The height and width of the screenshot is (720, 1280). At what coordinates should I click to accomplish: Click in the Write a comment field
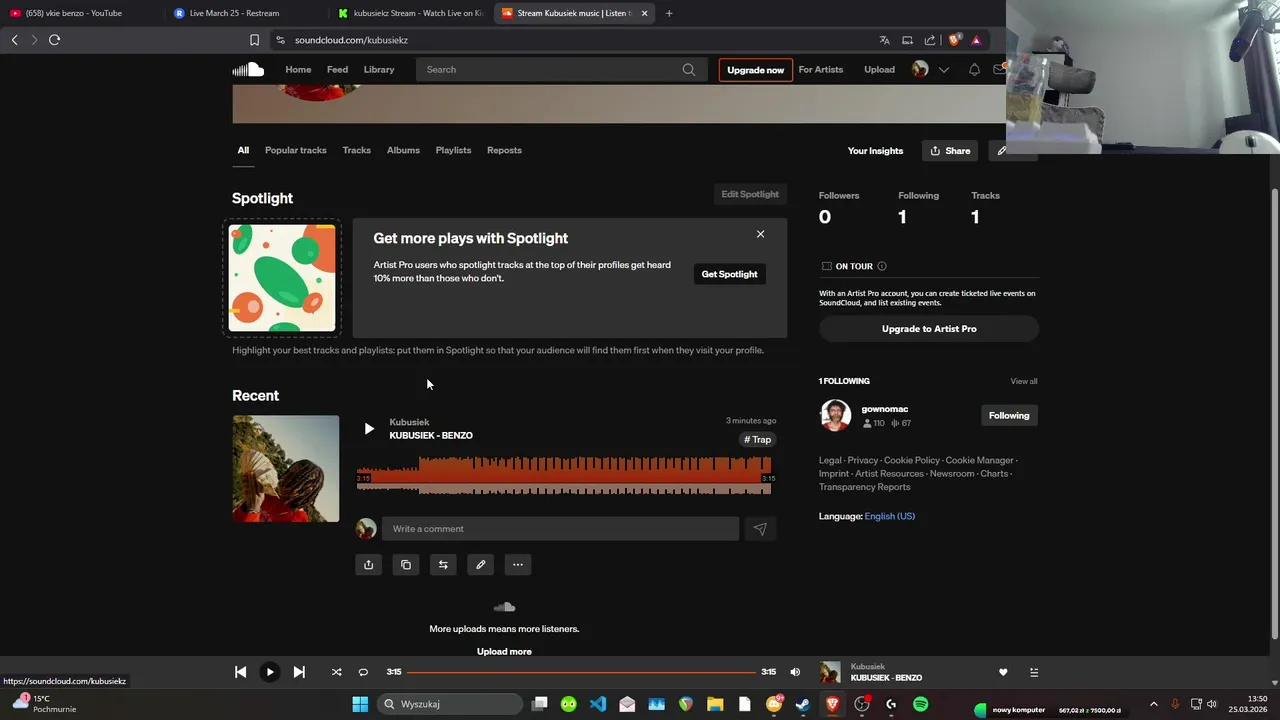560,529
